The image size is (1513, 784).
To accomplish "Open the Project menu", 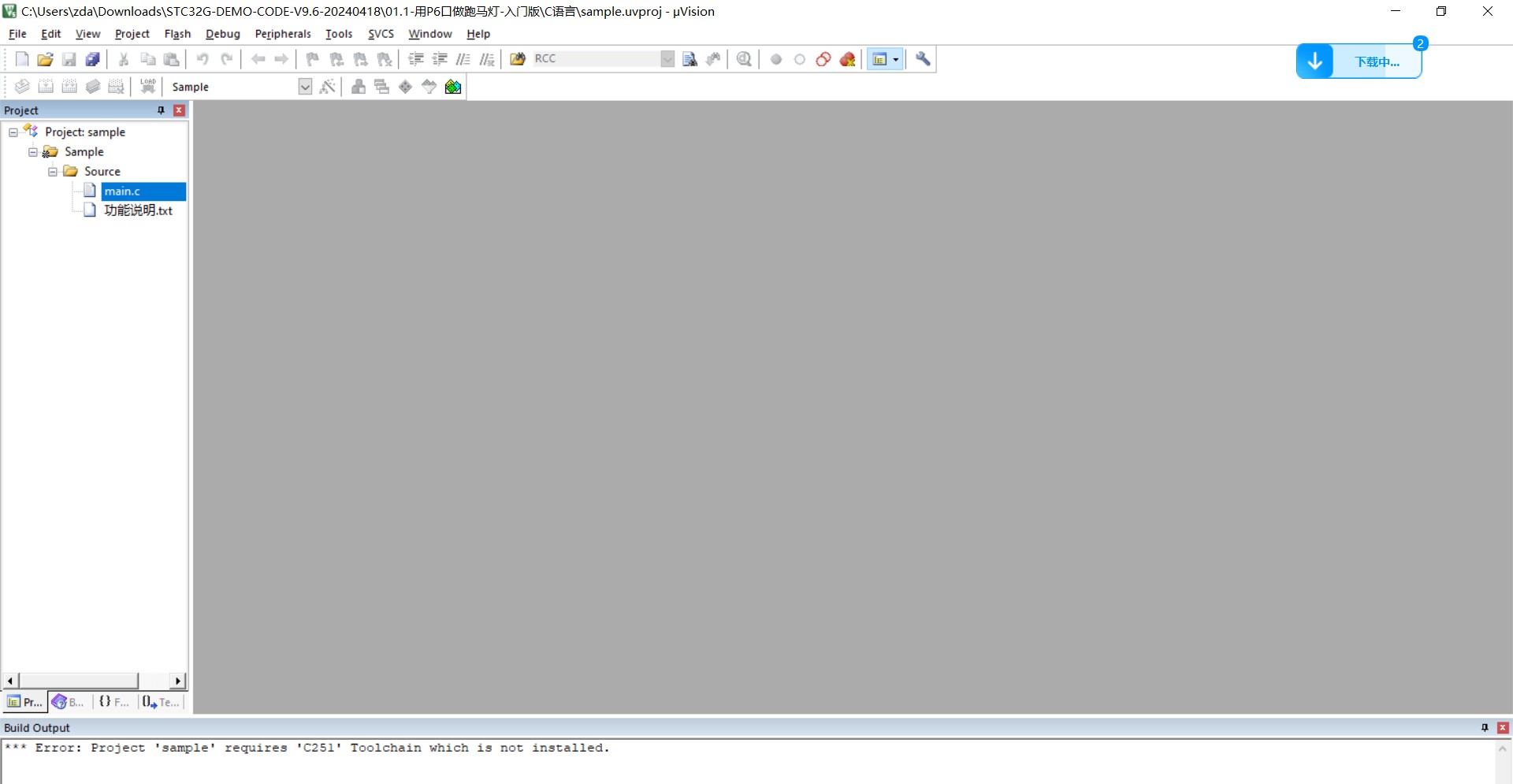I will (x=132, y=34).
